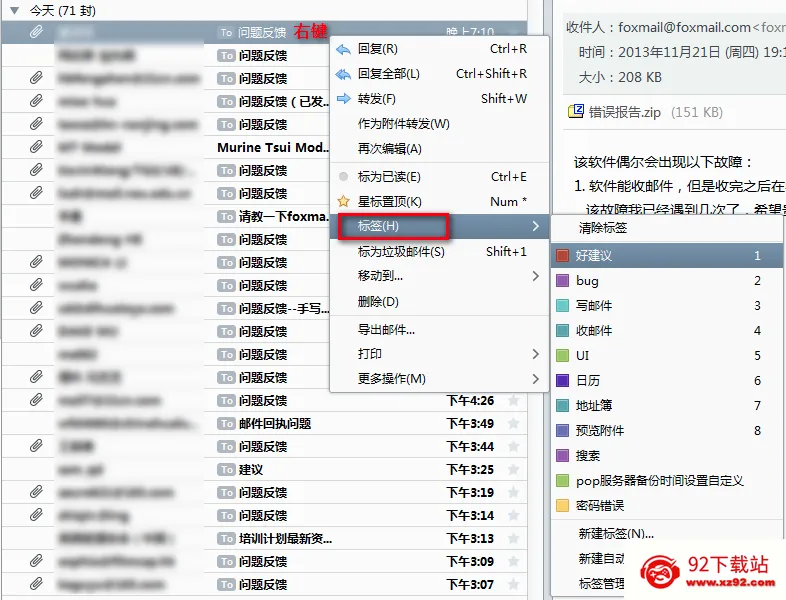Toggle star on the 下午3:25 建议 email
Viewport: 786px width, 600px height.
point(513,470)
